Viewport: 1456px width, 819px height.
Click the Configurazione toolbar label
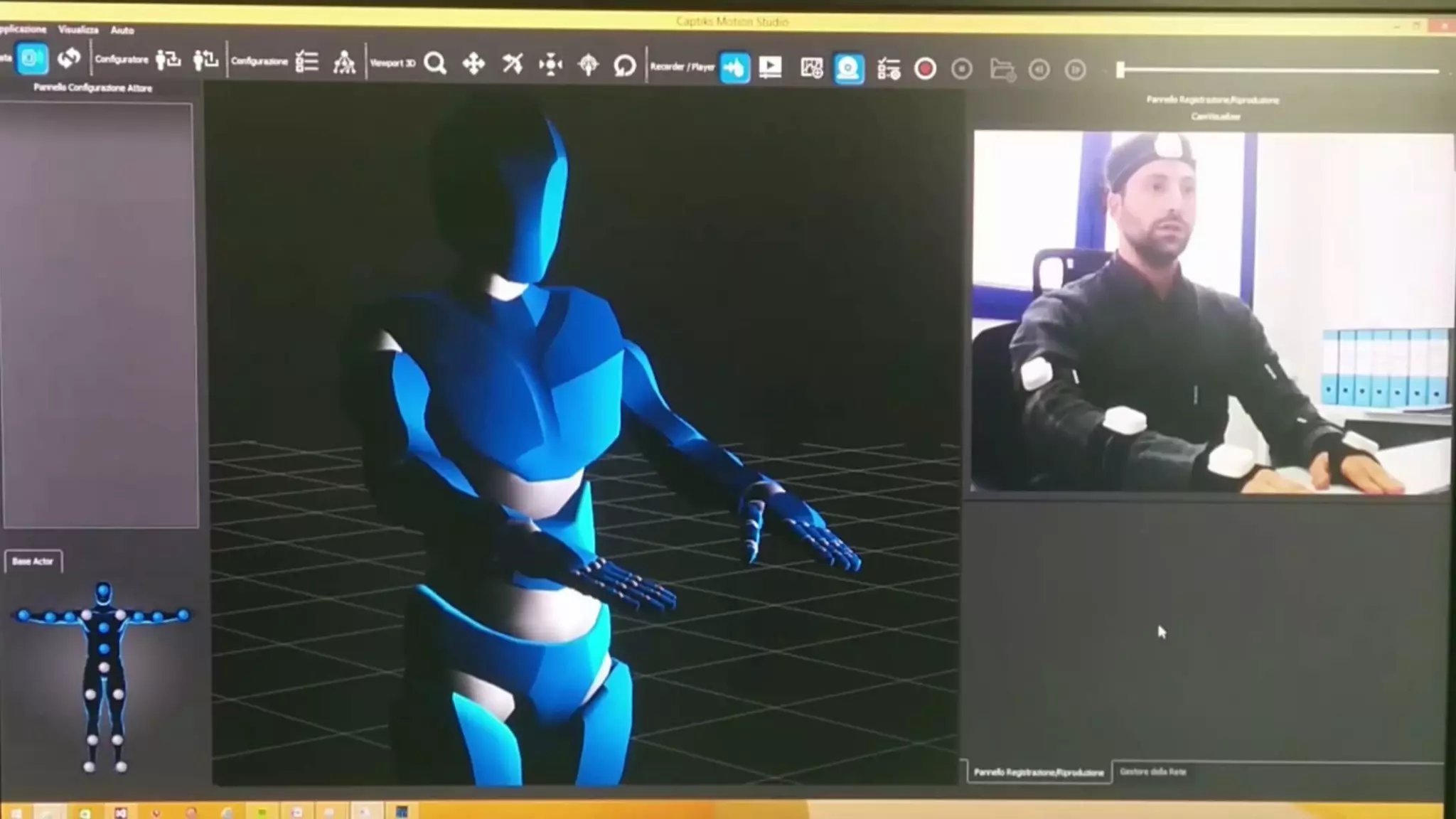pos(259,61)
